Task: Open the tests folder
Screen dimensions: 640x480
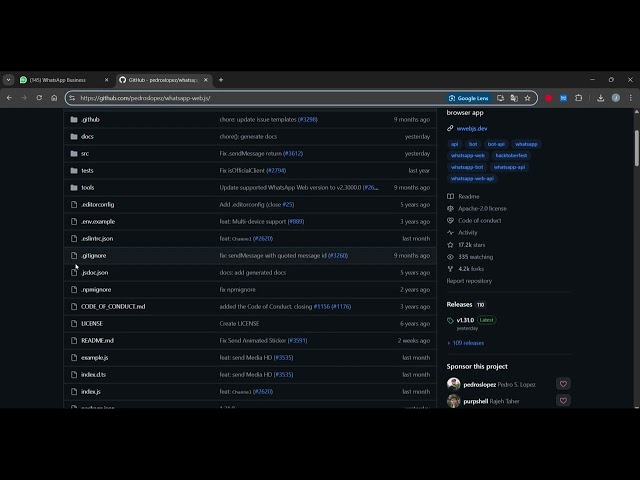Action: 87,171
